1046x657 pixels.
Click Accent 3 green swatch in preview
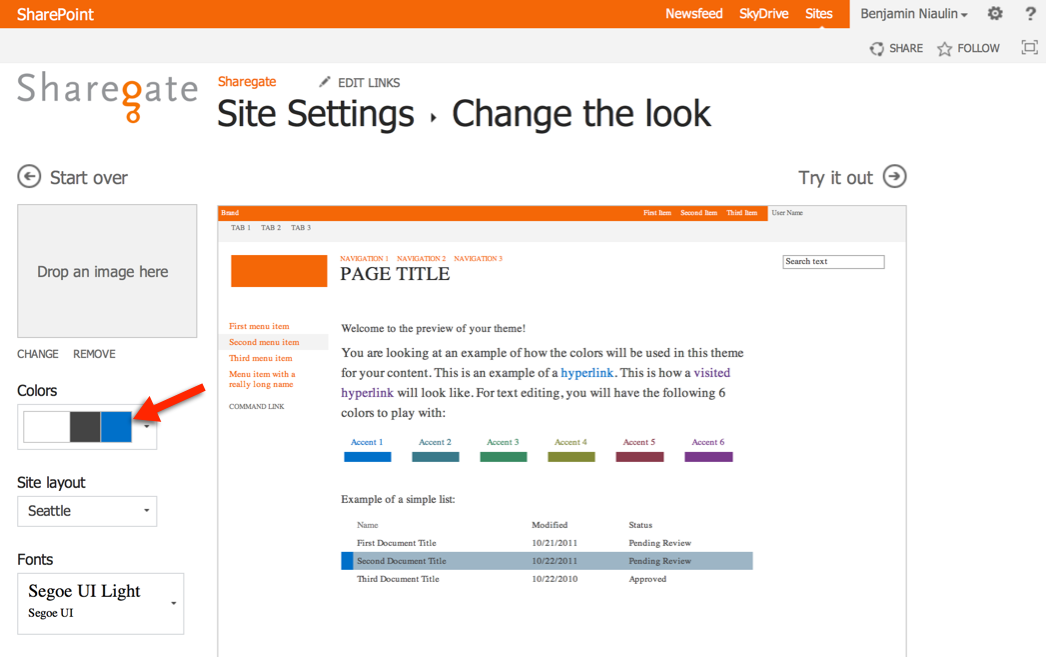pos(504,457)
